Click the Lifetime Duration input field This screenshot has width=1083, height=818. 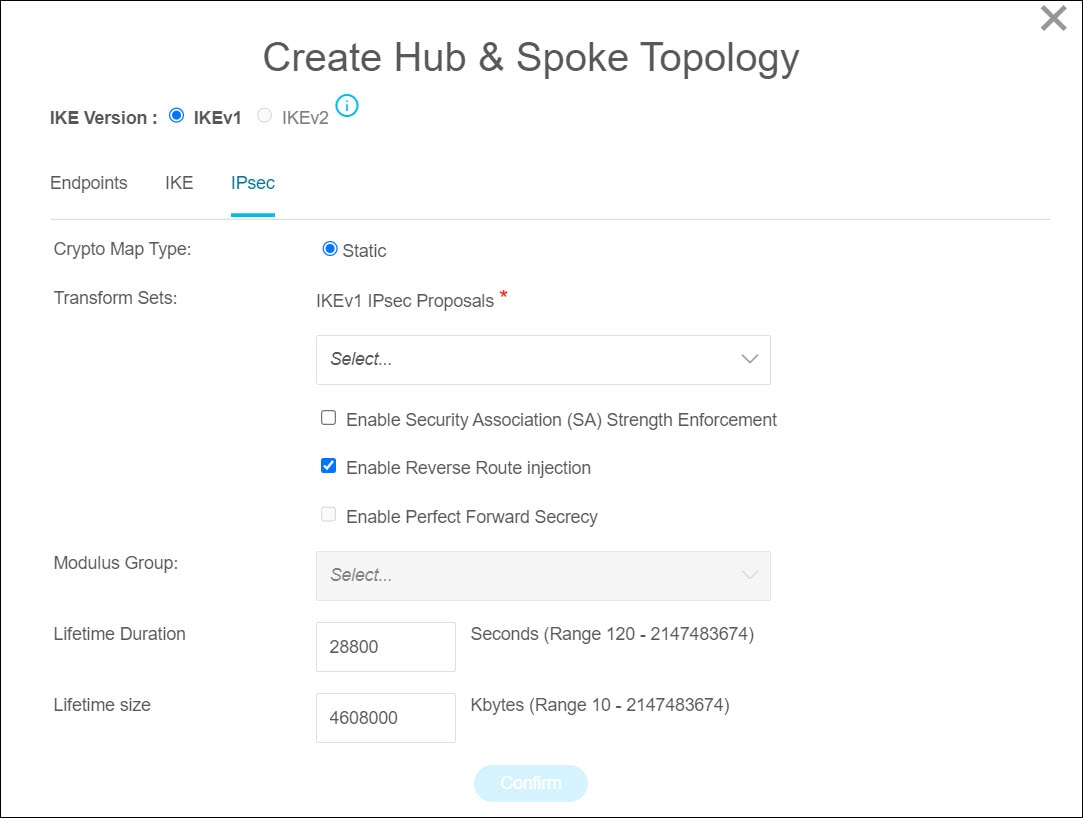(x=385, y=647)
